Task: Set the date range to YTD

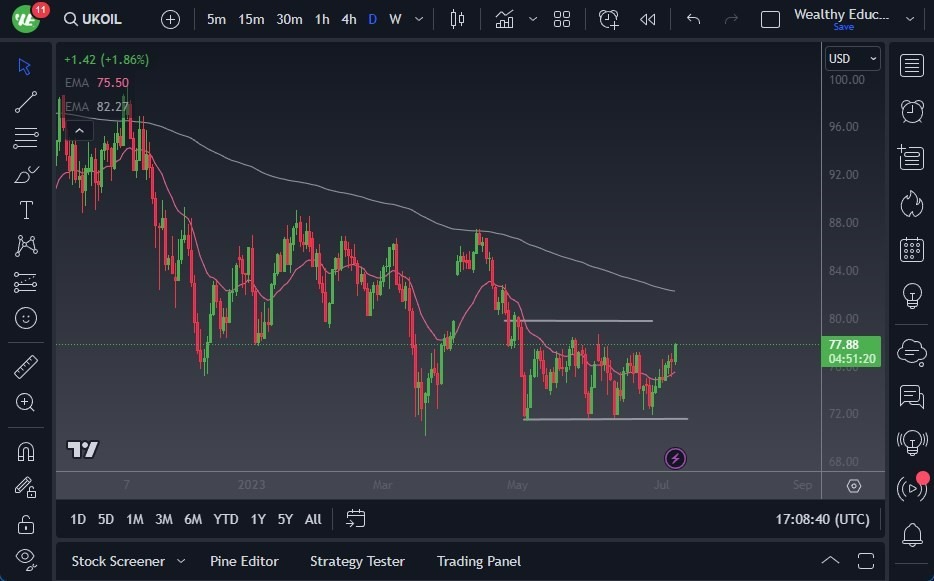Action: (x=226, y=519)
